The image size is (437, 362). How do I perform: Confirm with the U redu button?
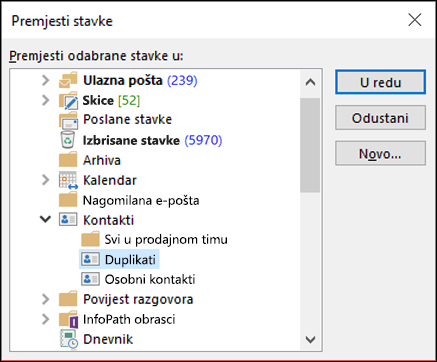point(380,82)
